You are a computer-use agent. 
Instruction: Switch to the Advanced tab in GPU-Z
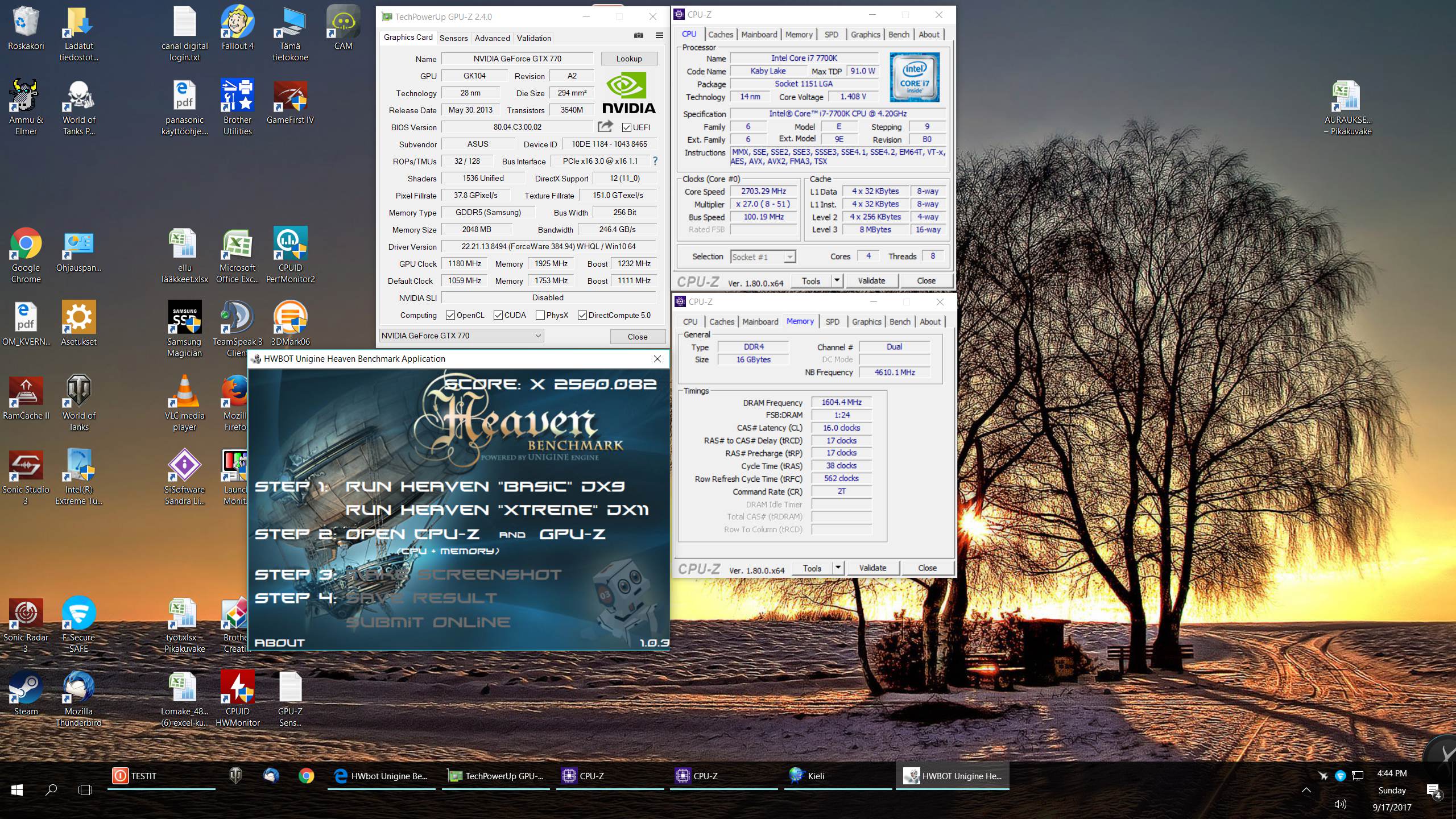pyautogui.click(x=492, y=38)
